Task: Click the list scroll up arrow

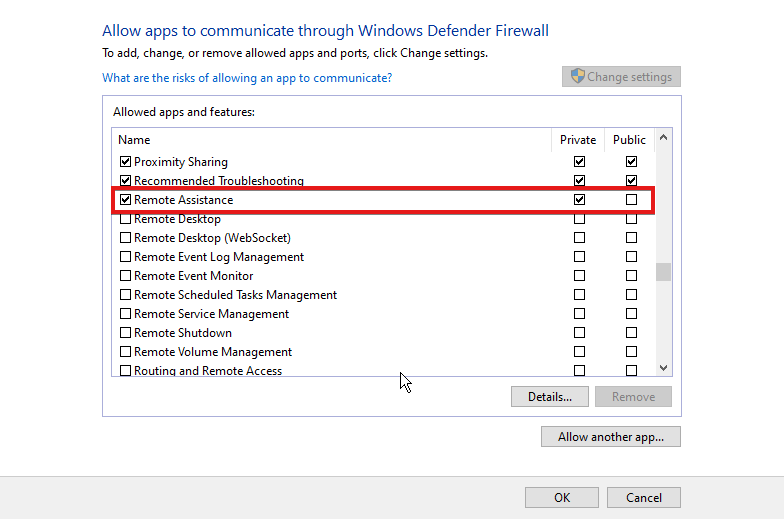Action: click(x=664, y=137)
